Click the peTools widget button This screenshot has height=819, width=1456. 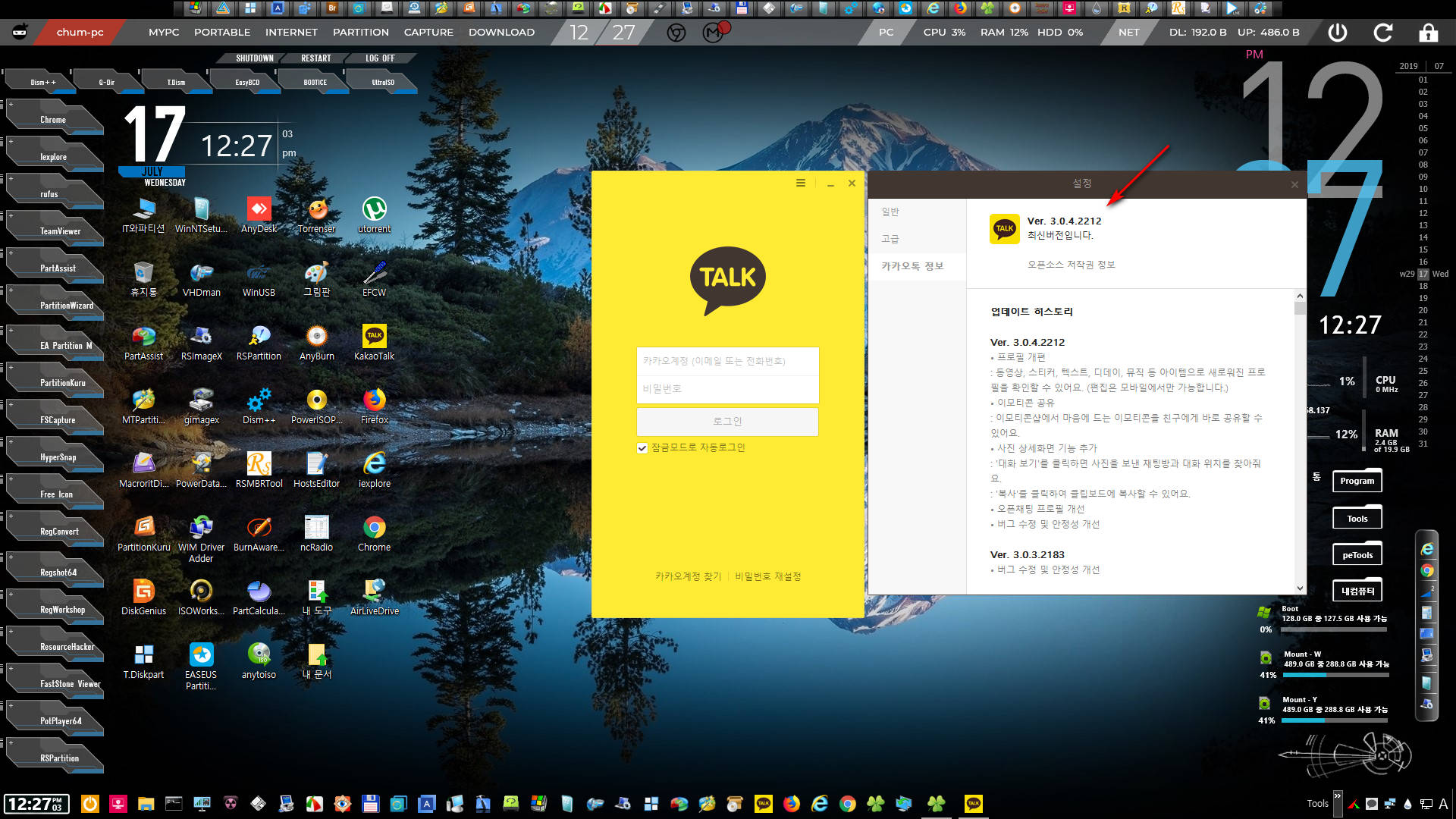click(x=1357, y=555)
